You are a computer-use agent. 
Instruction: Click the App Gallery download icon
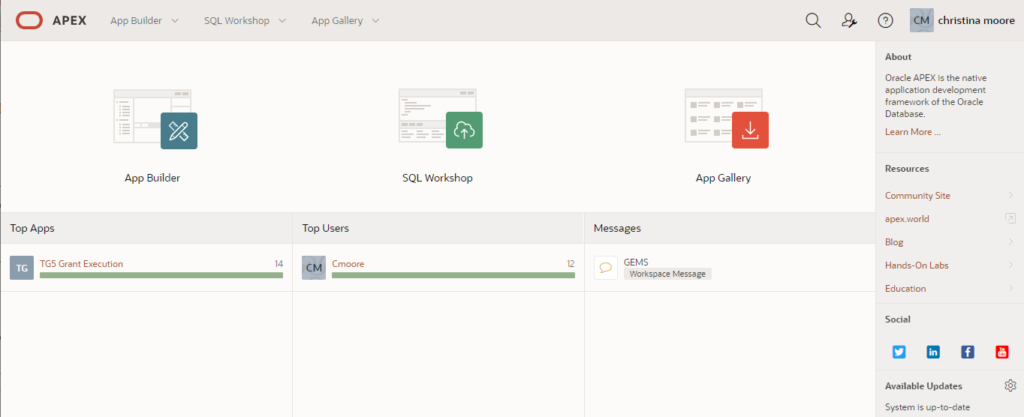(750, 130)
